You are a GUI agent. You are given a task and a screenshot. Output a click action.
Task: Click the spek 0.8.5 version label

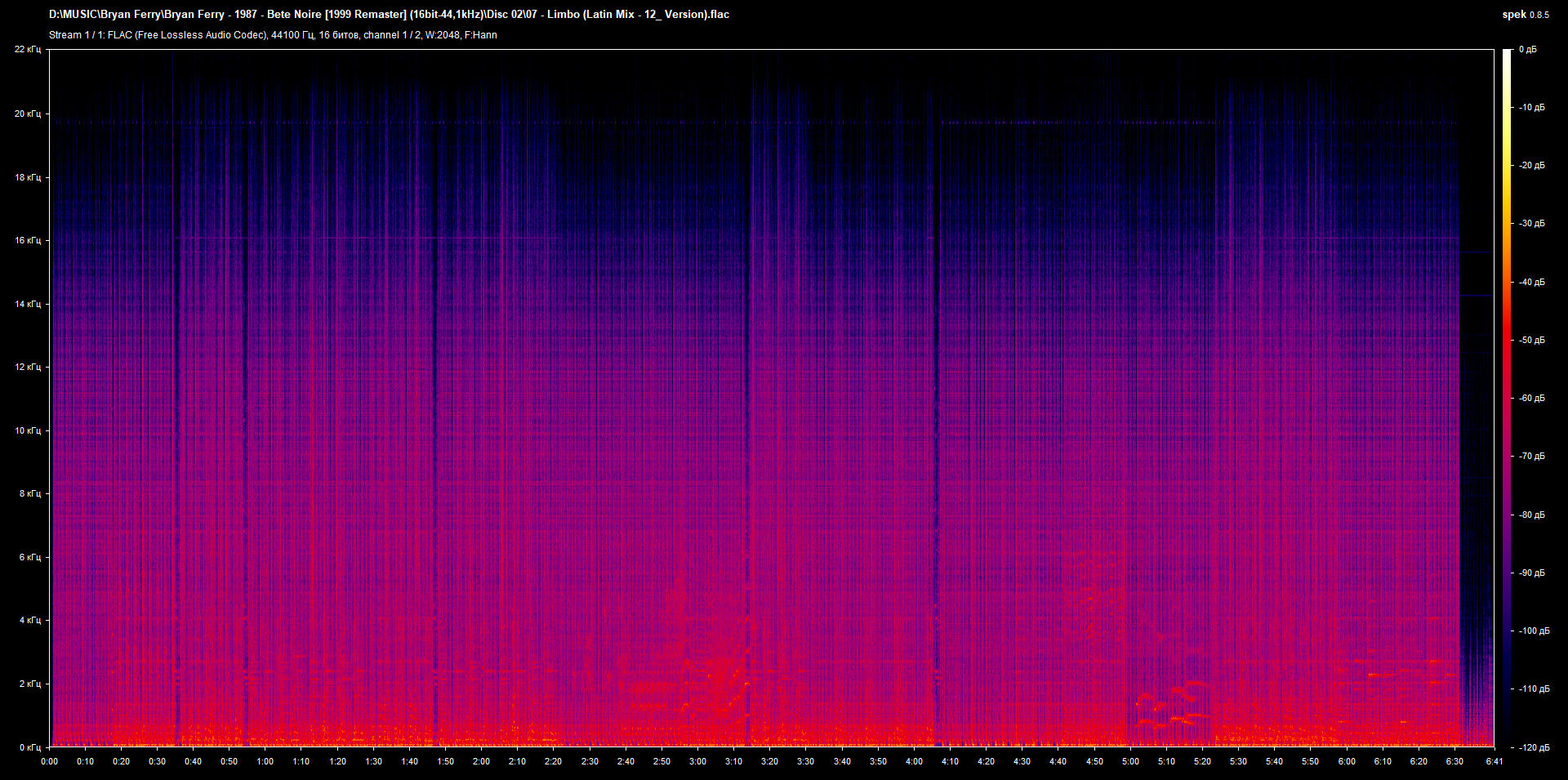(1526, 15)
